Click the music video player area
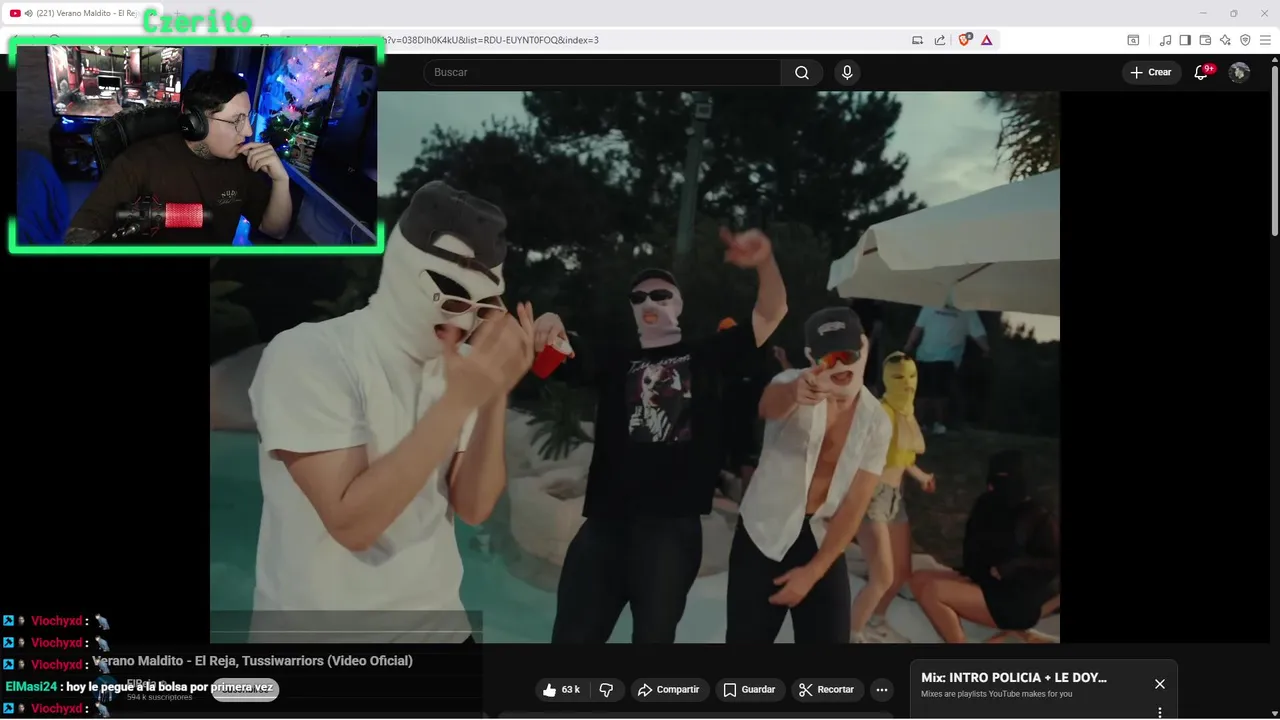1280x720 pixels. pyautogui.click(x=634, y=366)
